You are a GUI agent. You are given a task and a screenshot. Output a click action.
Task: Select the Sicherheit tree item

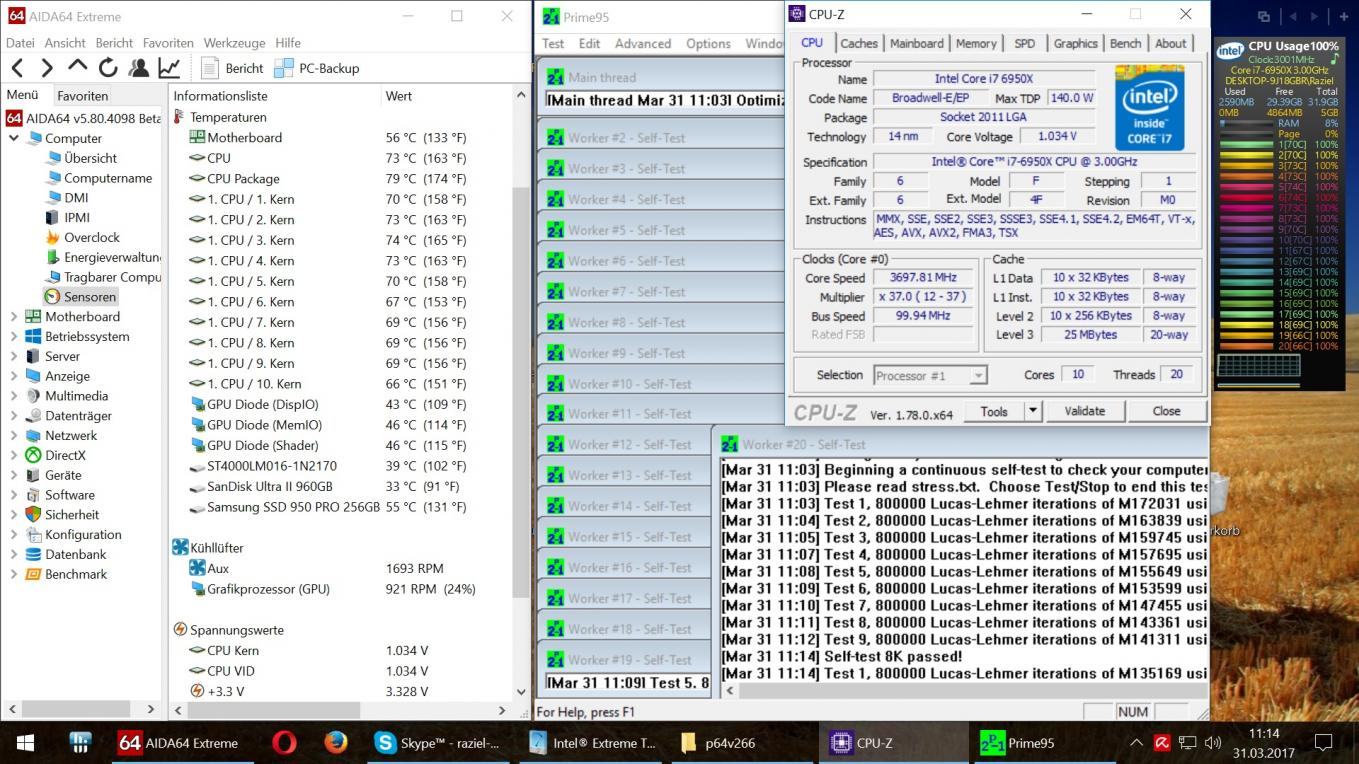(x=72, y=514)
